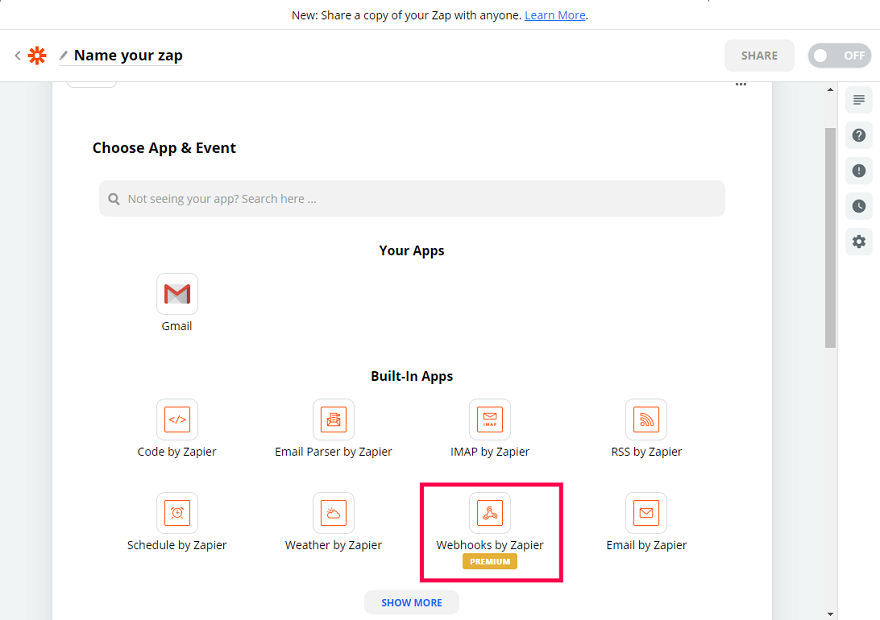
Task: Click the Your Apps heading
Action: point(411,251)
